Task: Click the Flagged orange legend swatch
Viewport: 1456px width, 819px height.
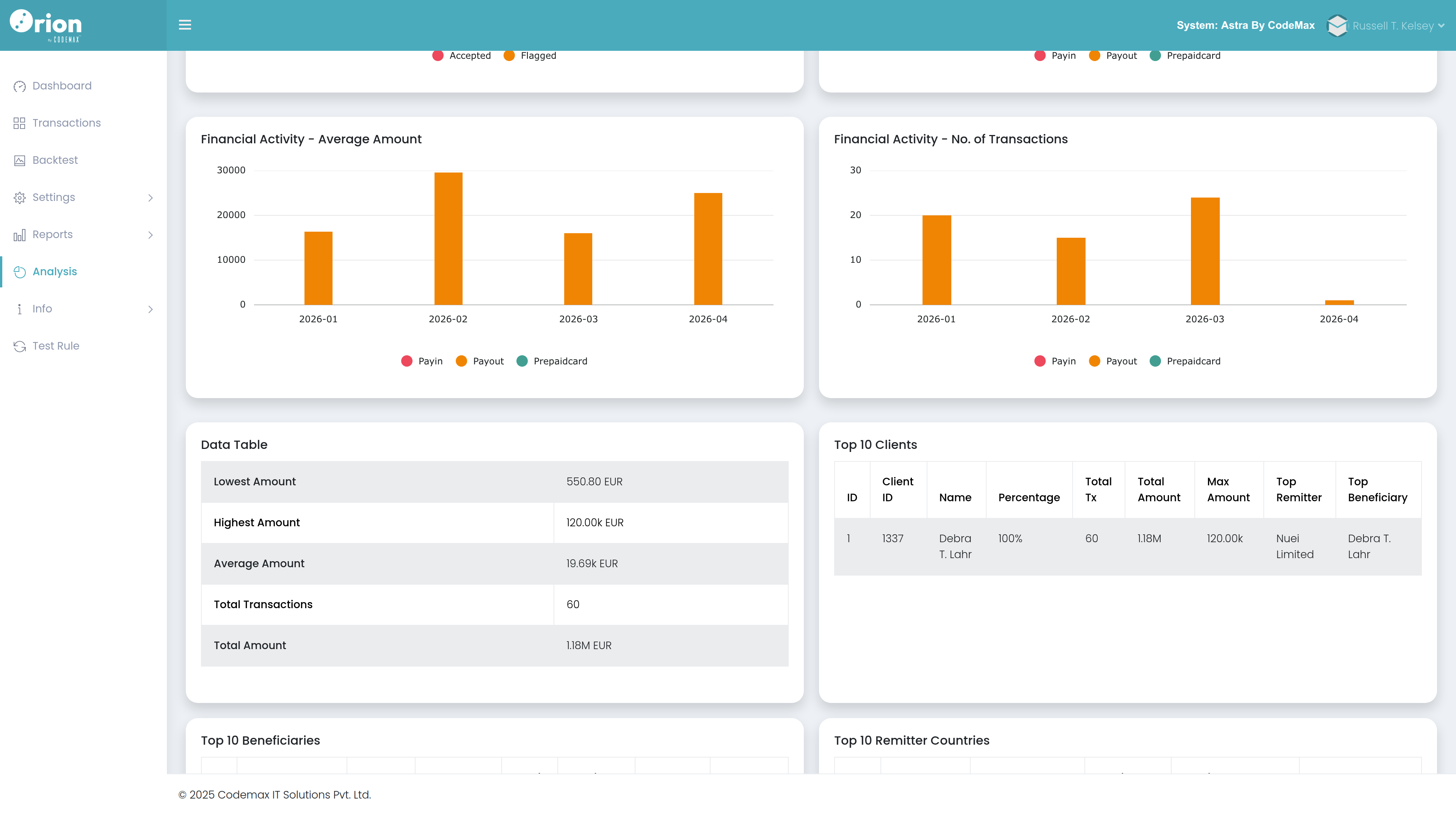Action: click(509, 55)
